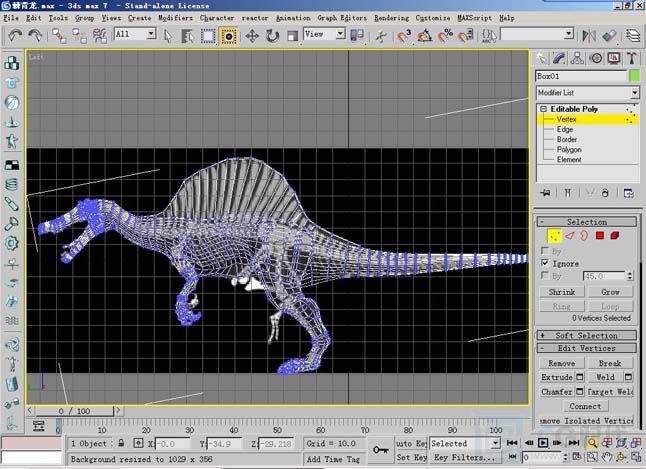Click the Box01 object name field
Image resolution: width=646 pixels, height=469 pixels.
click(581, 76)
